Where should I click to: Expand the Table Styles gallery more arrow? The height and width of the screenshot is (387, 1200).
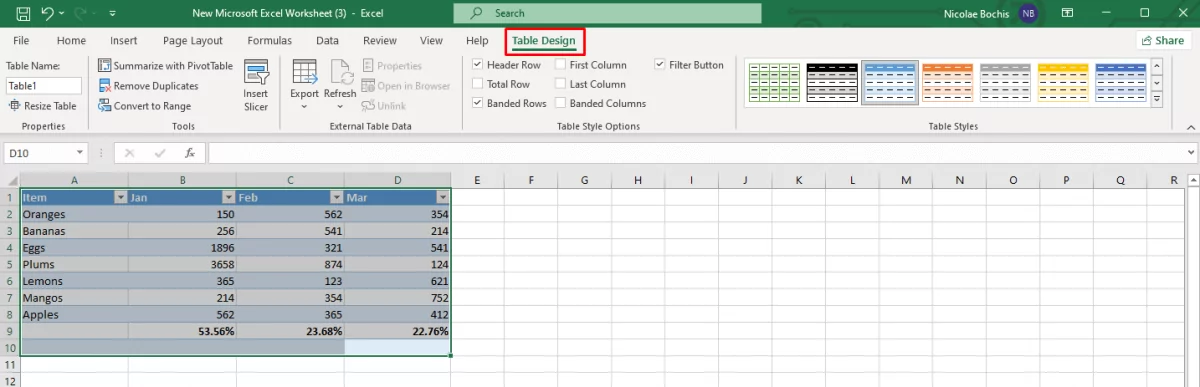(1157, 100)
